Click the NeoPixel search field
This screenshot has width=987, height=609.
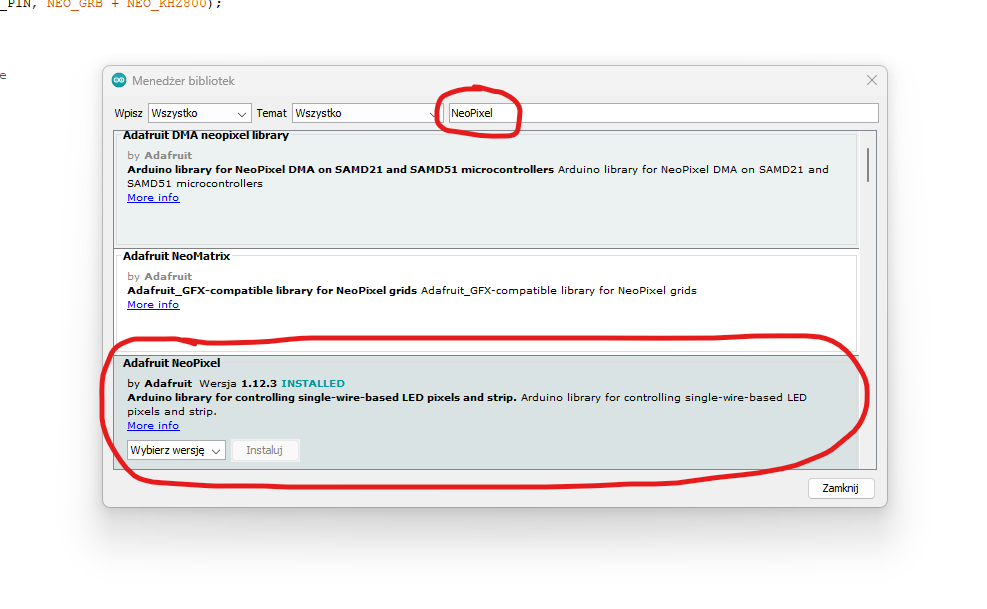(x=663, y=113)
